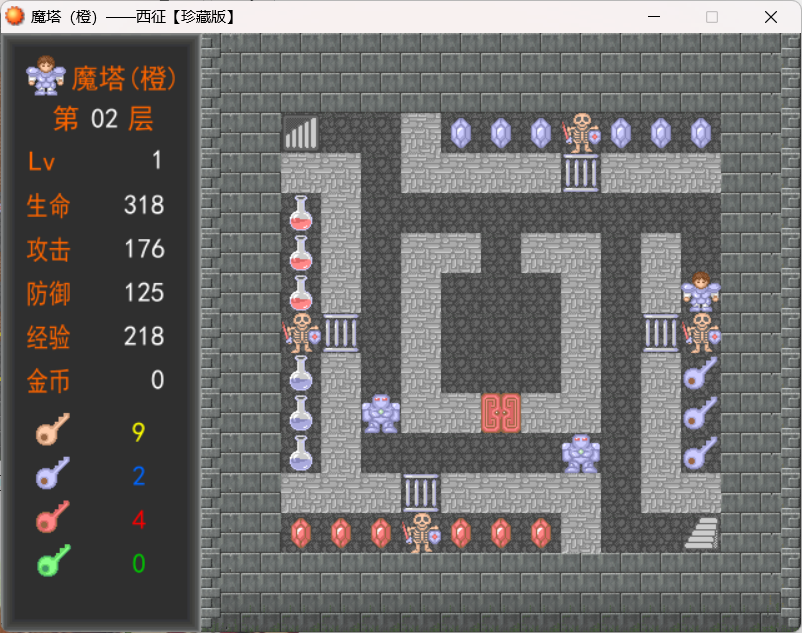Select the hero character on the map
This screenshot has width=802, height=633.
[701, 293]
